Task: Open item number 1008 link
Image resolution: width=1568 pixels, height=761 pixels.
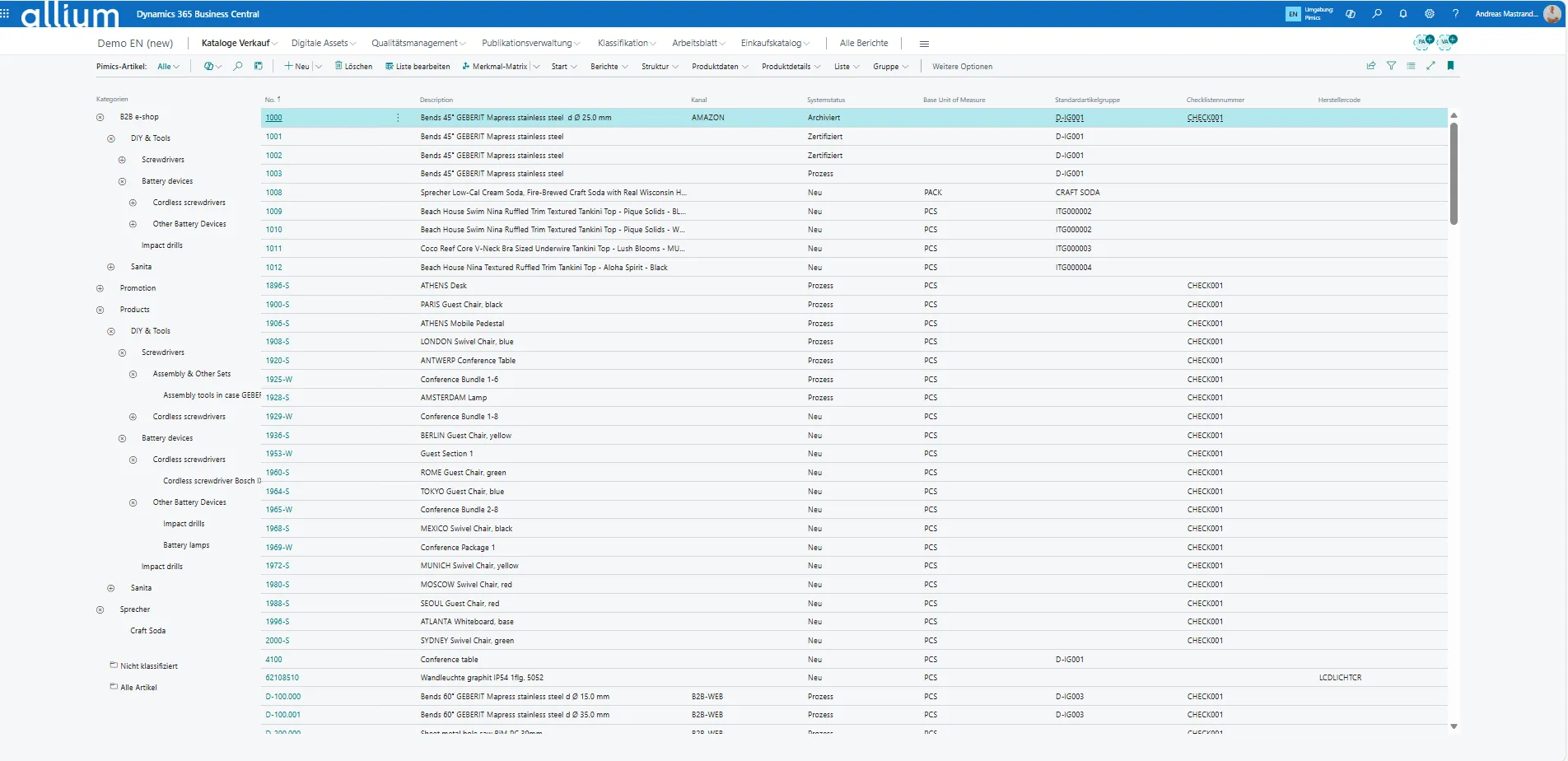Action: click(273, 193)
